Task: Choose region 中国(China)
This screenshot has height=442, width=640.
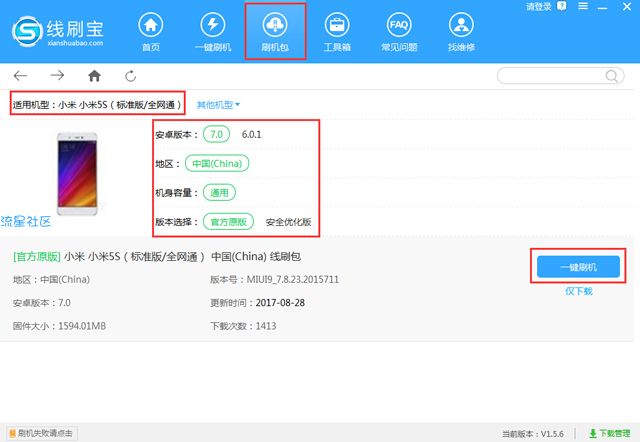Action: (x=217, y=164)
